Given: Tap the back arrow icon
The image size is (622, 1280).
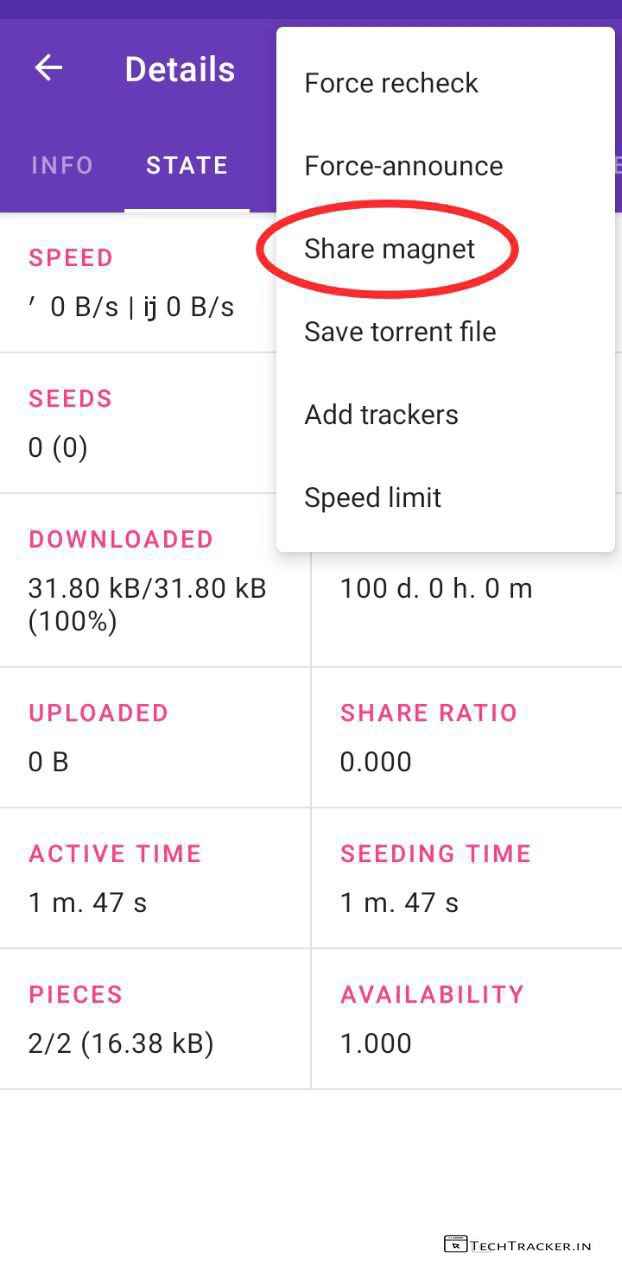Looking at the screenshot, I should pyautogui.click(x=48, y=68).
